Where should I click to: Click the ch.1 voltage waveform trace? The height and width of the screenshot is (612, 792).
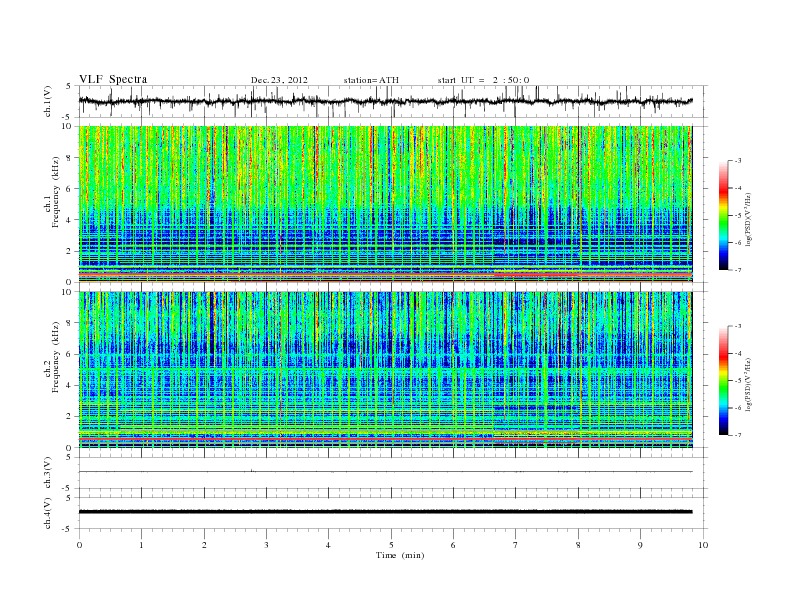385,101
